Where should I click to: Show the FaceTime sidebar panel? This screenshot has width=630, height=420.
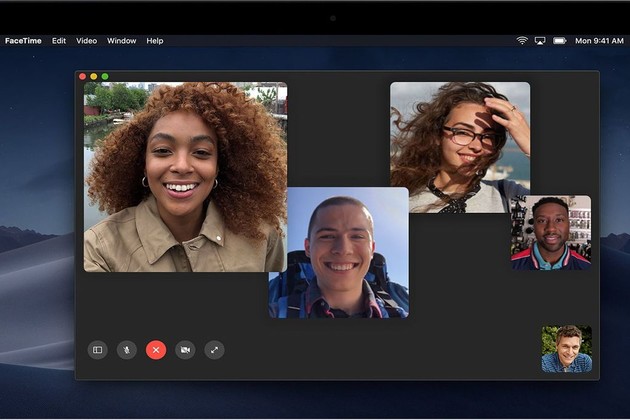coord(97,350)
